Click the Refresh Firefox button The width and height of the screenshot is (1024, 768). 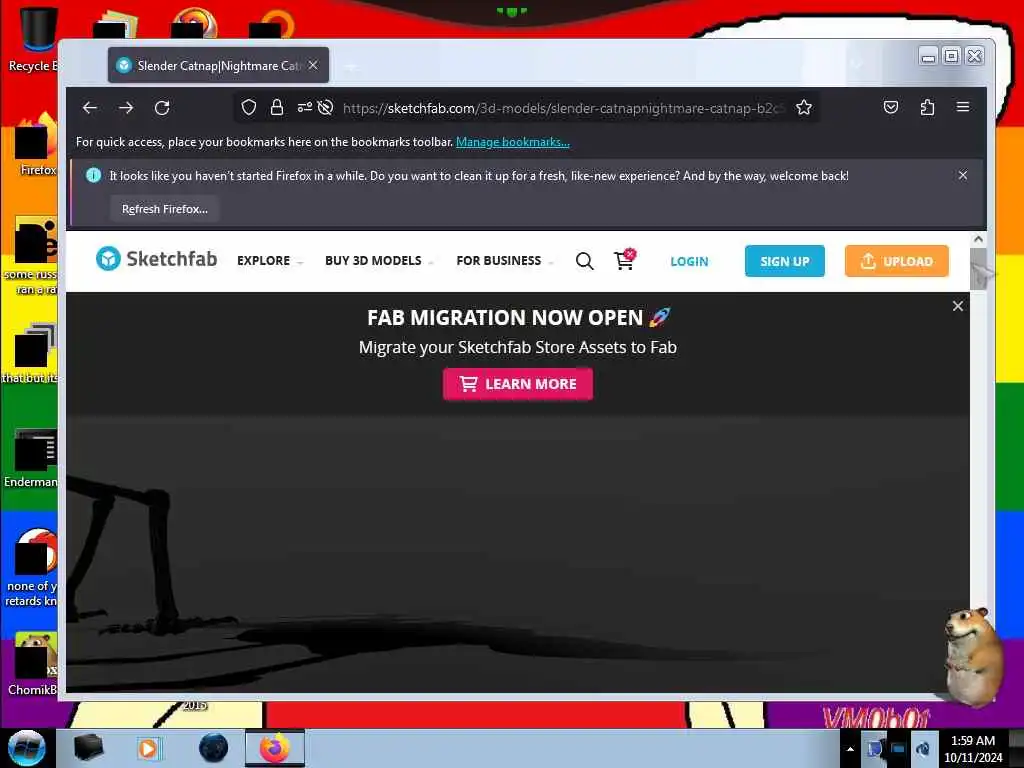(165, 209)
